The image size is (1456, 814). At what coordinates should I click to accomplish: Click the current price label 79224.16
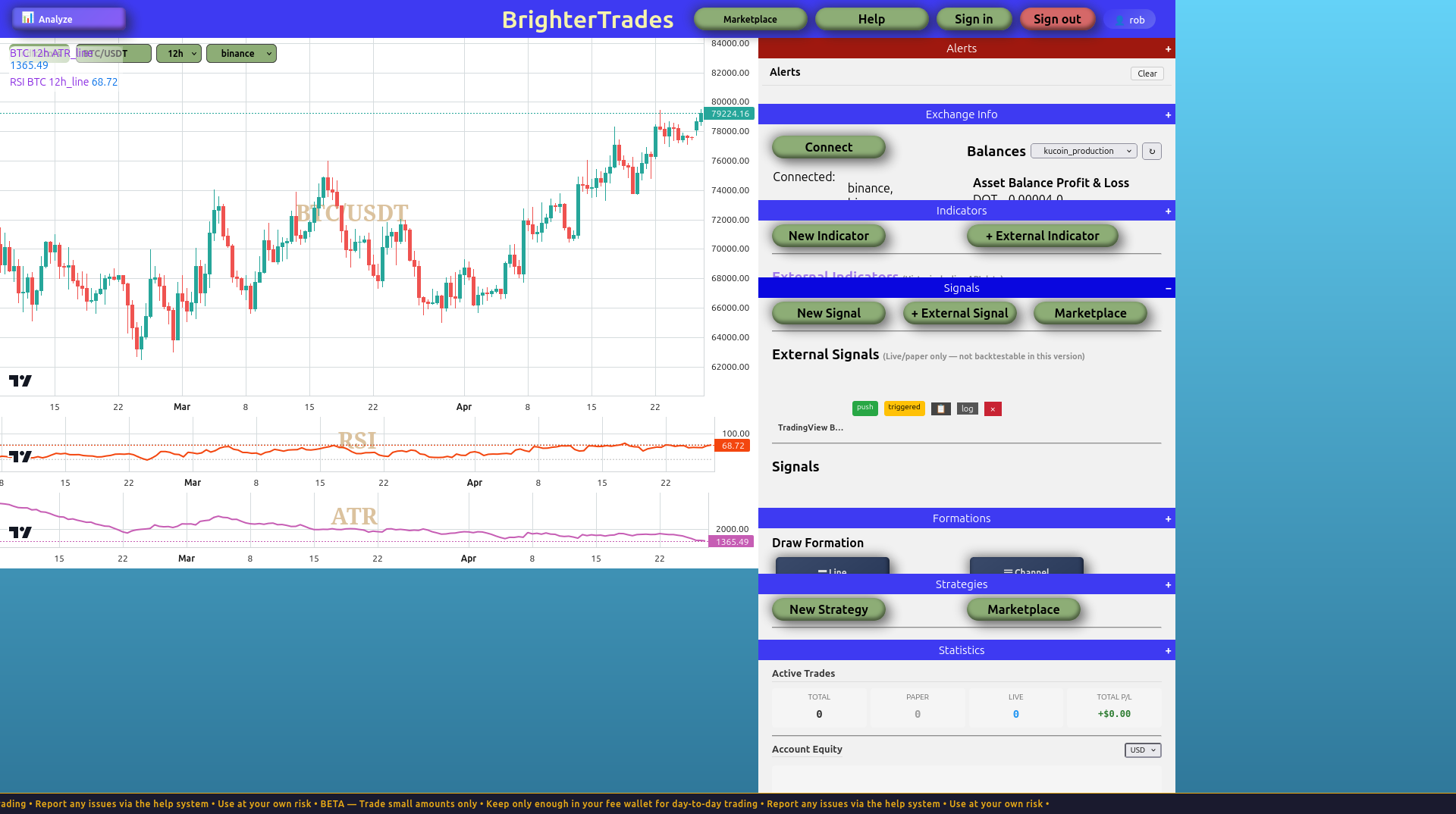730,114
